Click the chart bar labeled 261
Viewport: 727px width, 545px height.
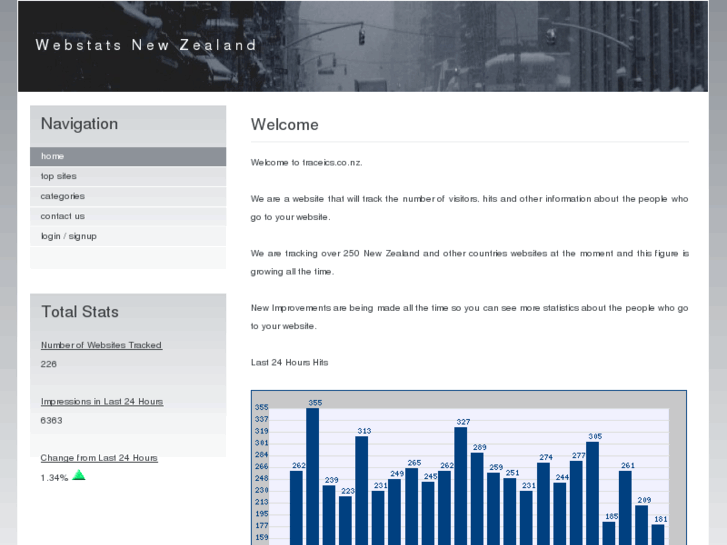[x=625, y=508]
